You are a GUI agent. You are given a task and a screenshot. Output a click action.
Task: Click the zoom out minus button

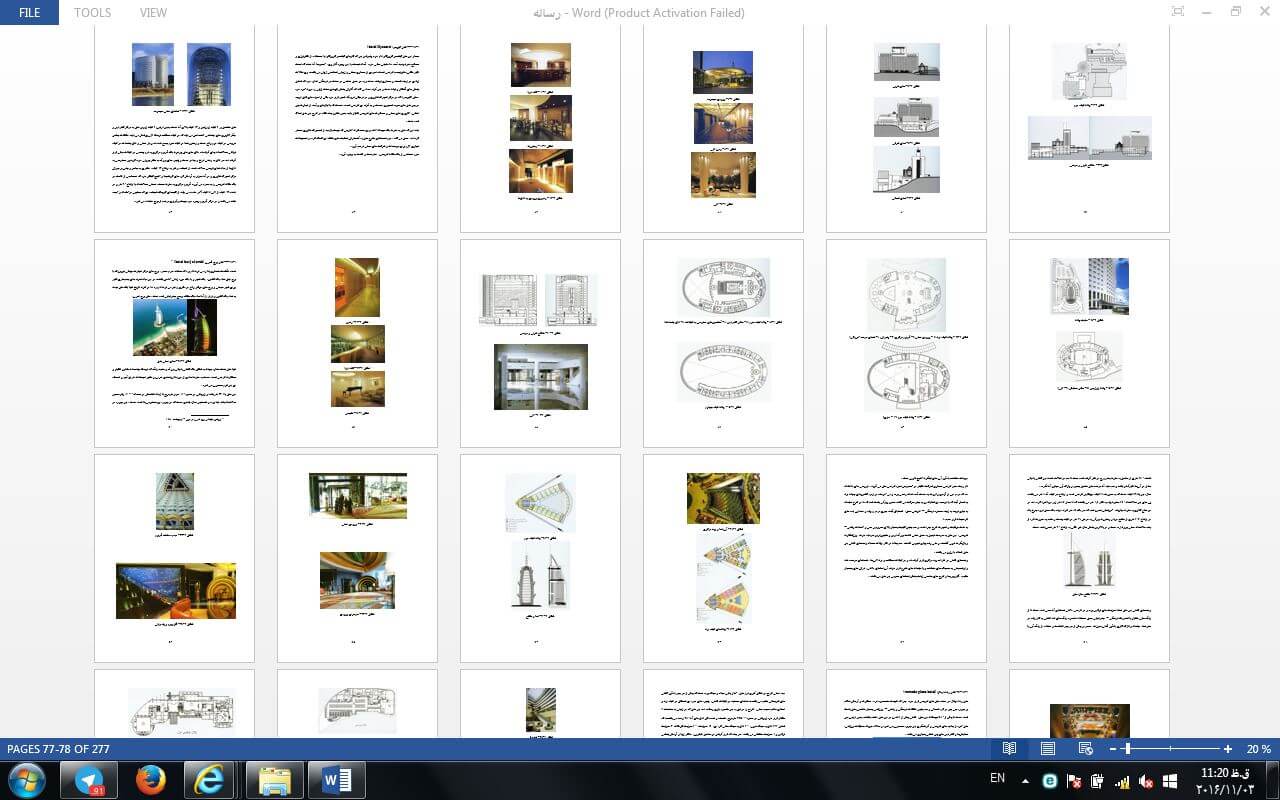[x=1113, y=749]
